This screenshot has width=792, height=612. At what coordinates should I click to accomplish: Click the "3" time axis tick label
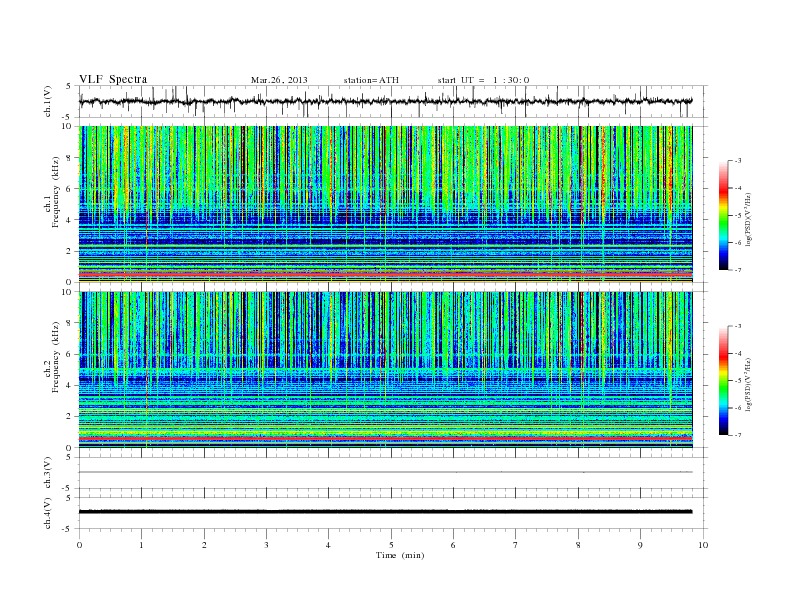(x=266, y=545)
